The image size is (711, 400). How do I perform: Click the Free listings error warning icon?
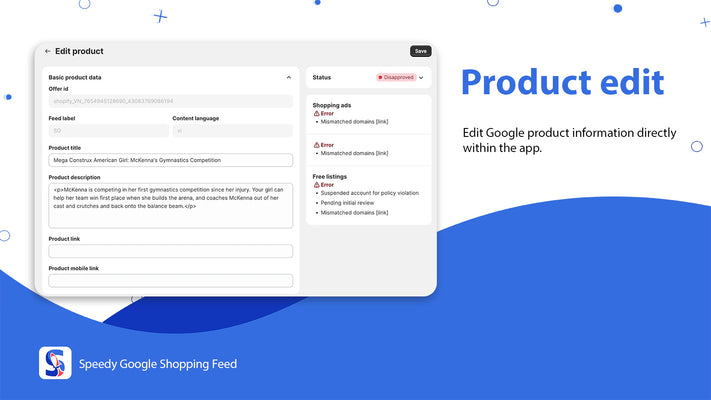click(x=316, y=184)
